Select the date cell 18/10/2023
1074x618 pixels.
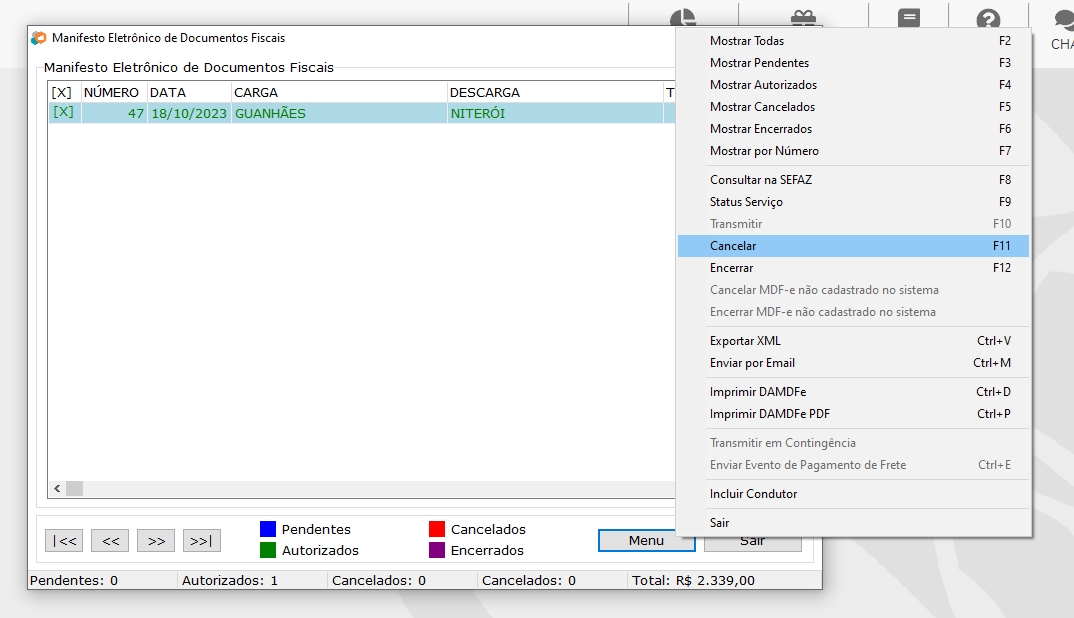pyautogui.click(x=189, y=113)
